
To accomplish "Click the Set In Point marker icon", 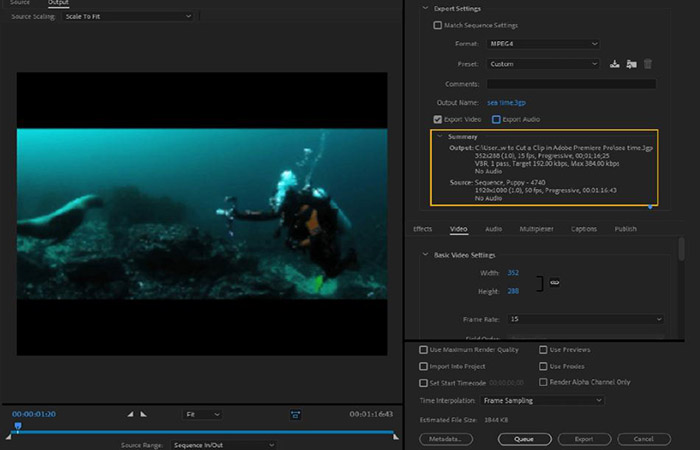I will pos(130,414).
